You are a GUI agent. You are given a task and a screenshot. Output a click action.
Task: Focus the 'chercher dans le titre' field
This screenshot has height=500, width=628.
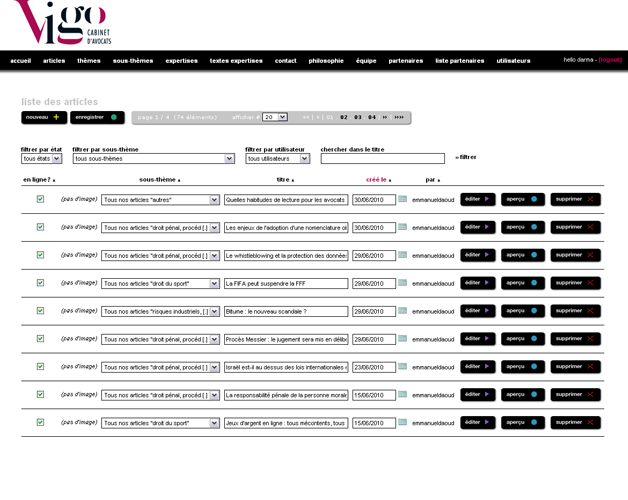click(382, 159)
